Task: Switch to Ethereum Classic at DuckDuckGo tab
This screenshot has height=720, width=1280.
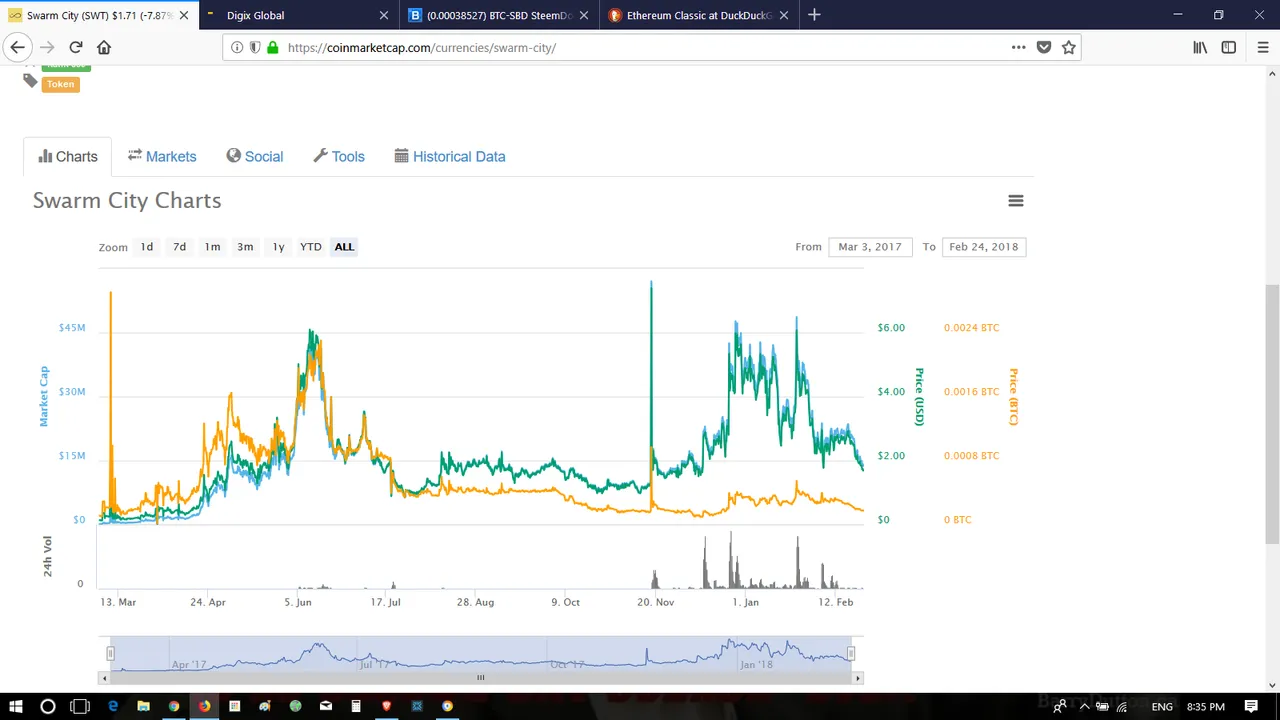Action: 700,15
